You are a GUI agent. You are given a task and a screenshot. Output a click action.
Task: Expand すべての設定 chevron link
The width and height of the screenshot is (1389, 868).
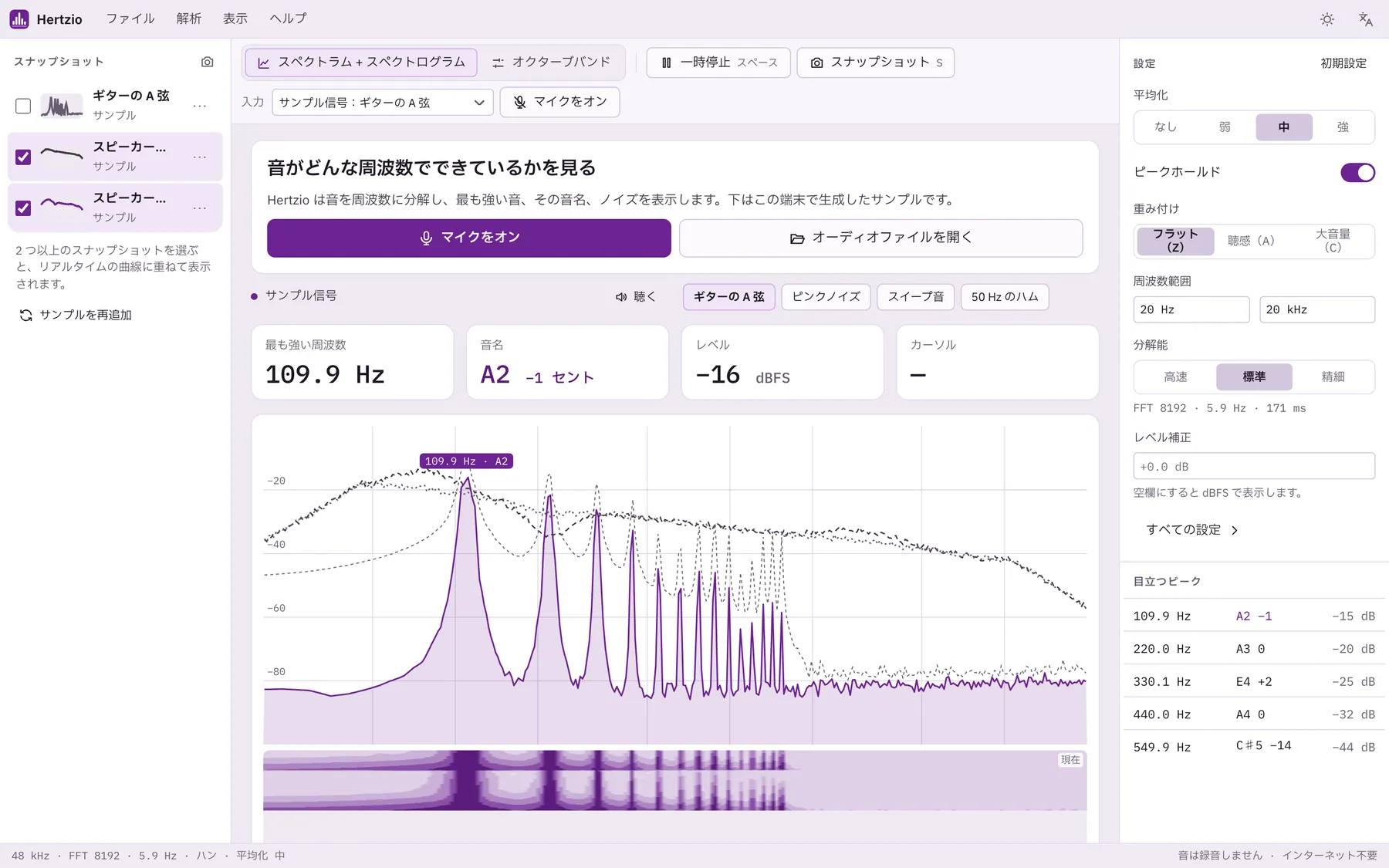[x=1191, y=530]
